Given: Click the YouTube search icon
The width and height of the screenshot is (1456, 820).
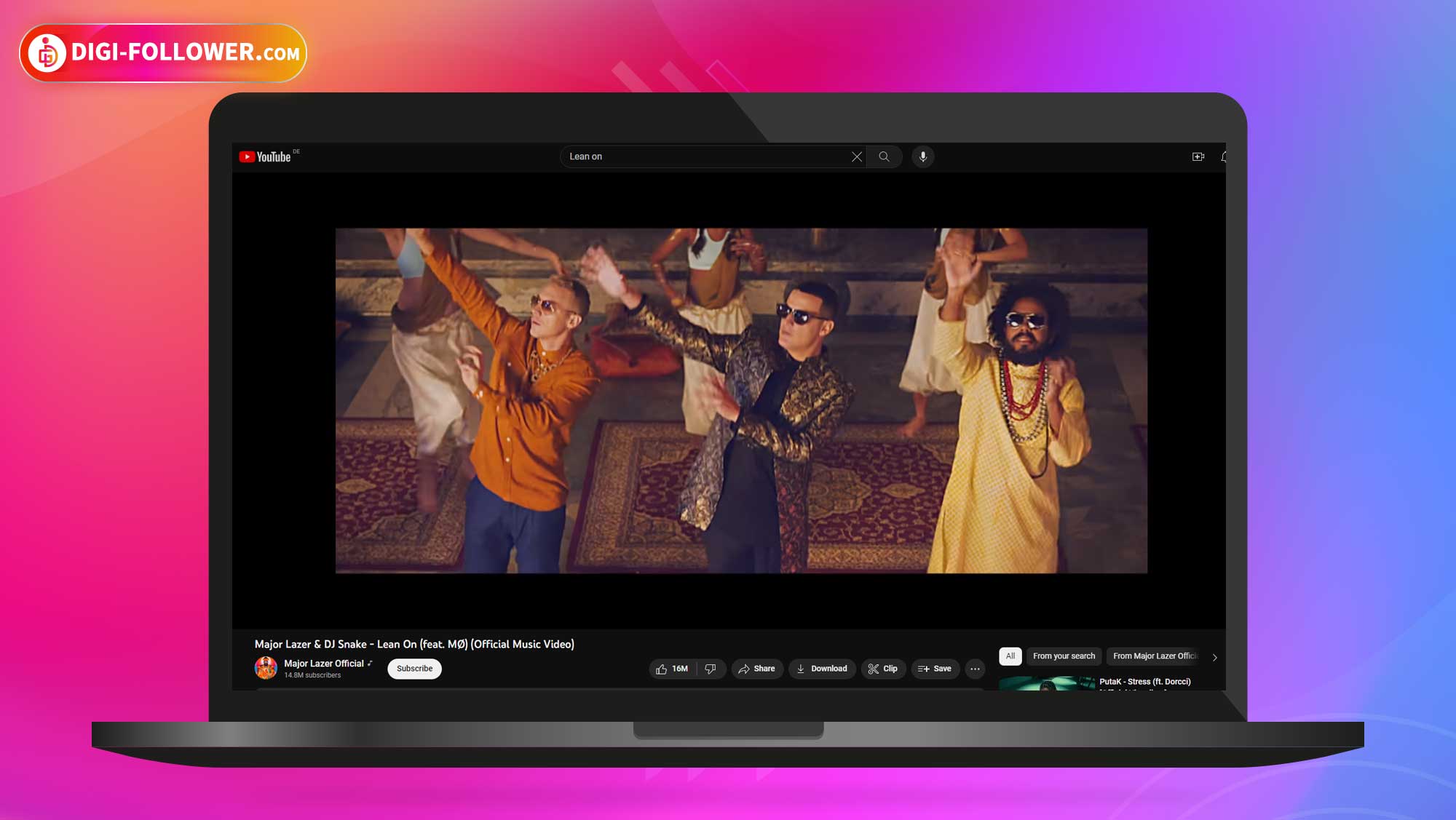Looking at the screenshot, I should click(884, 156).
